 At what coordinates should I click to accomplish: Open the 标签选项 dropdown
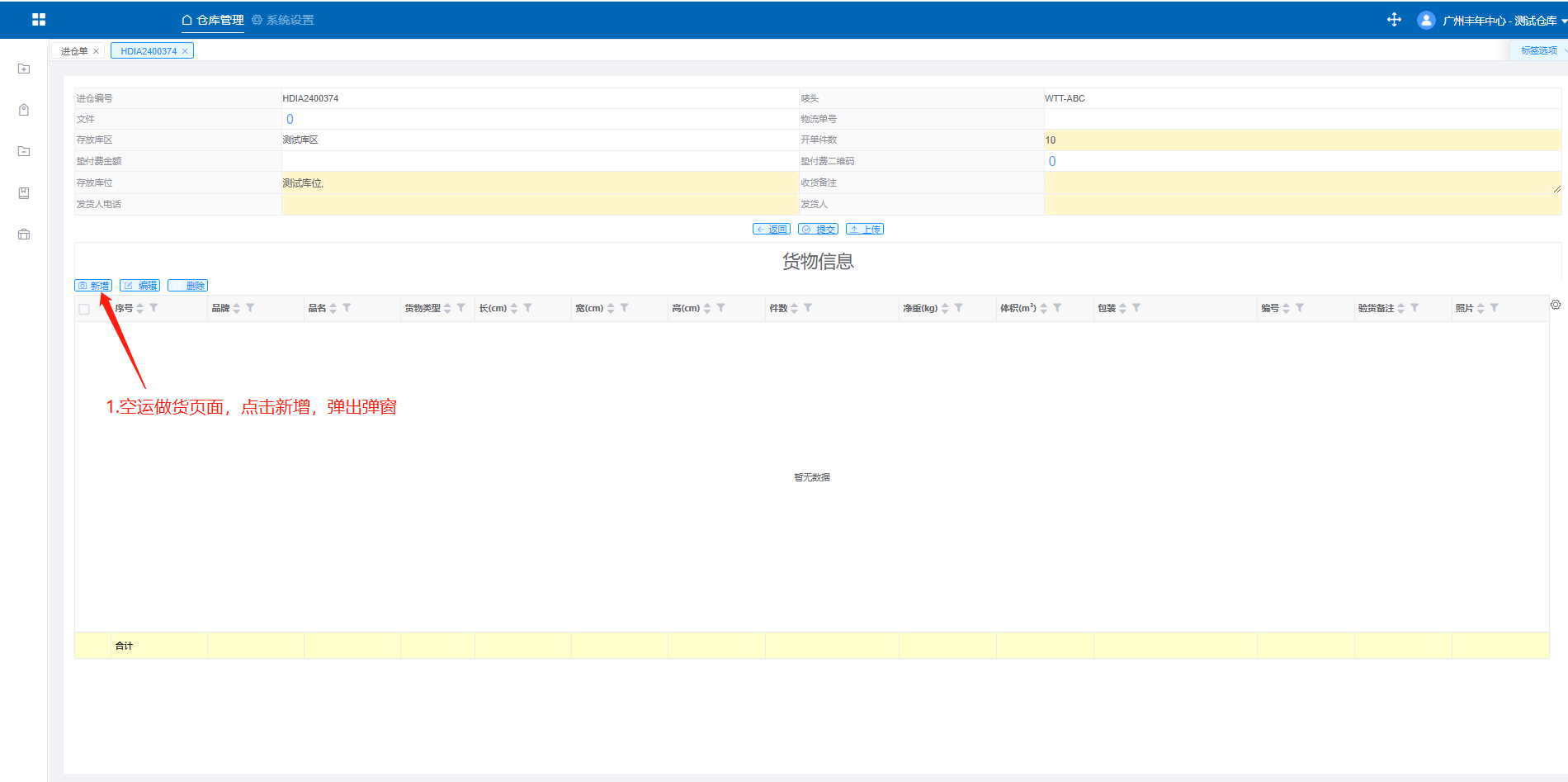click(x=1540, y=50)
